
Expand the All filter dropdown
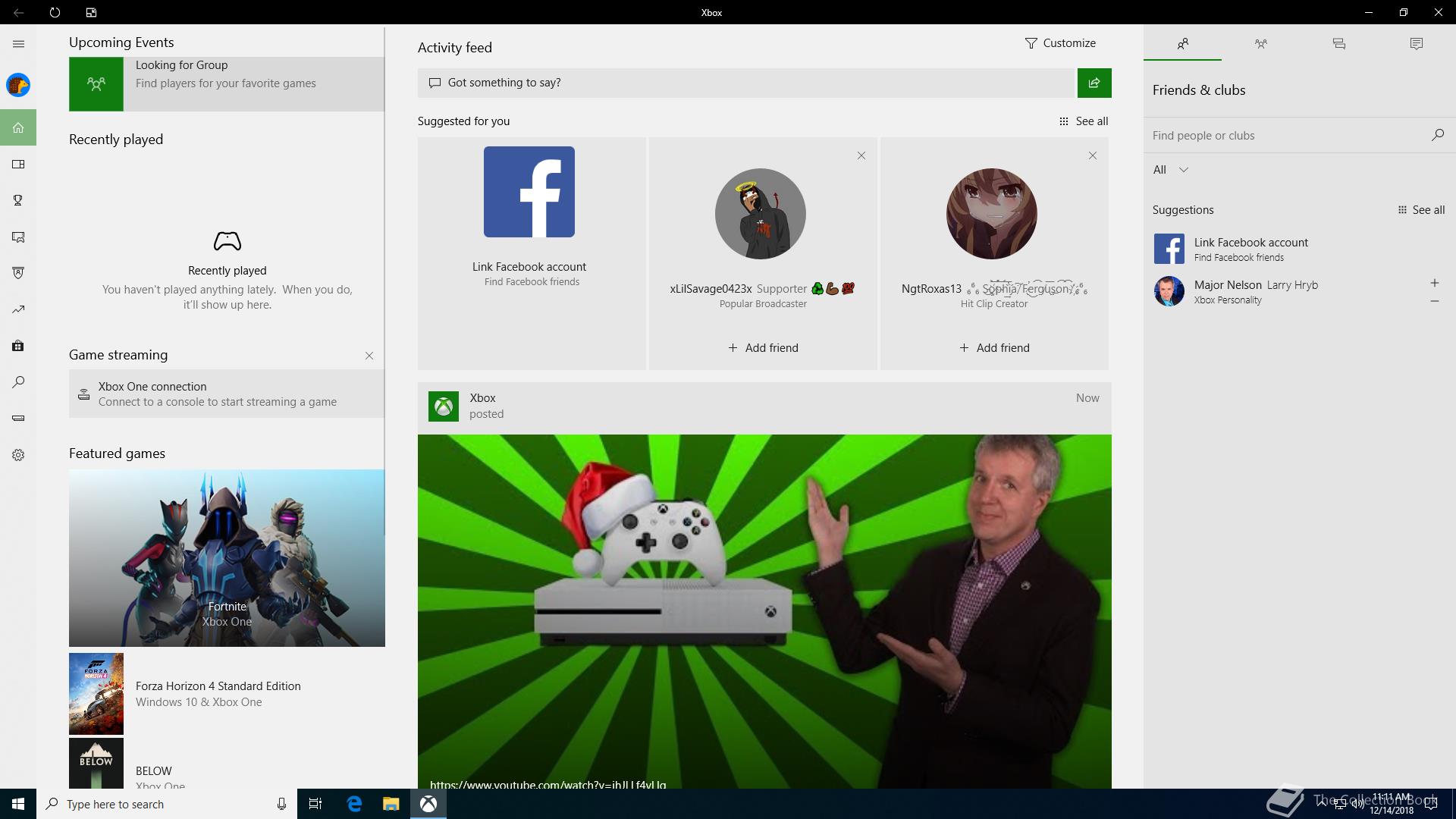(x=1170, y=170)
